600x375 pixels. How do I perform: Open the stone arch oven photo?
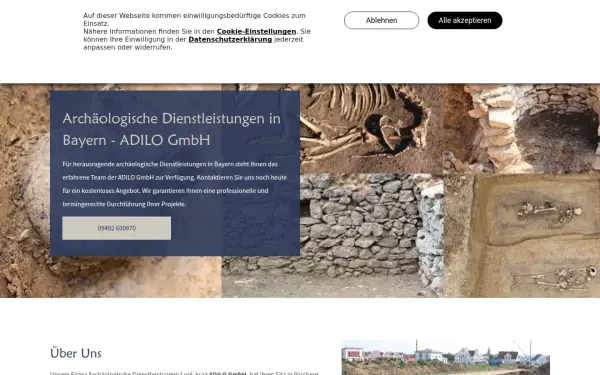coord(522,129)
